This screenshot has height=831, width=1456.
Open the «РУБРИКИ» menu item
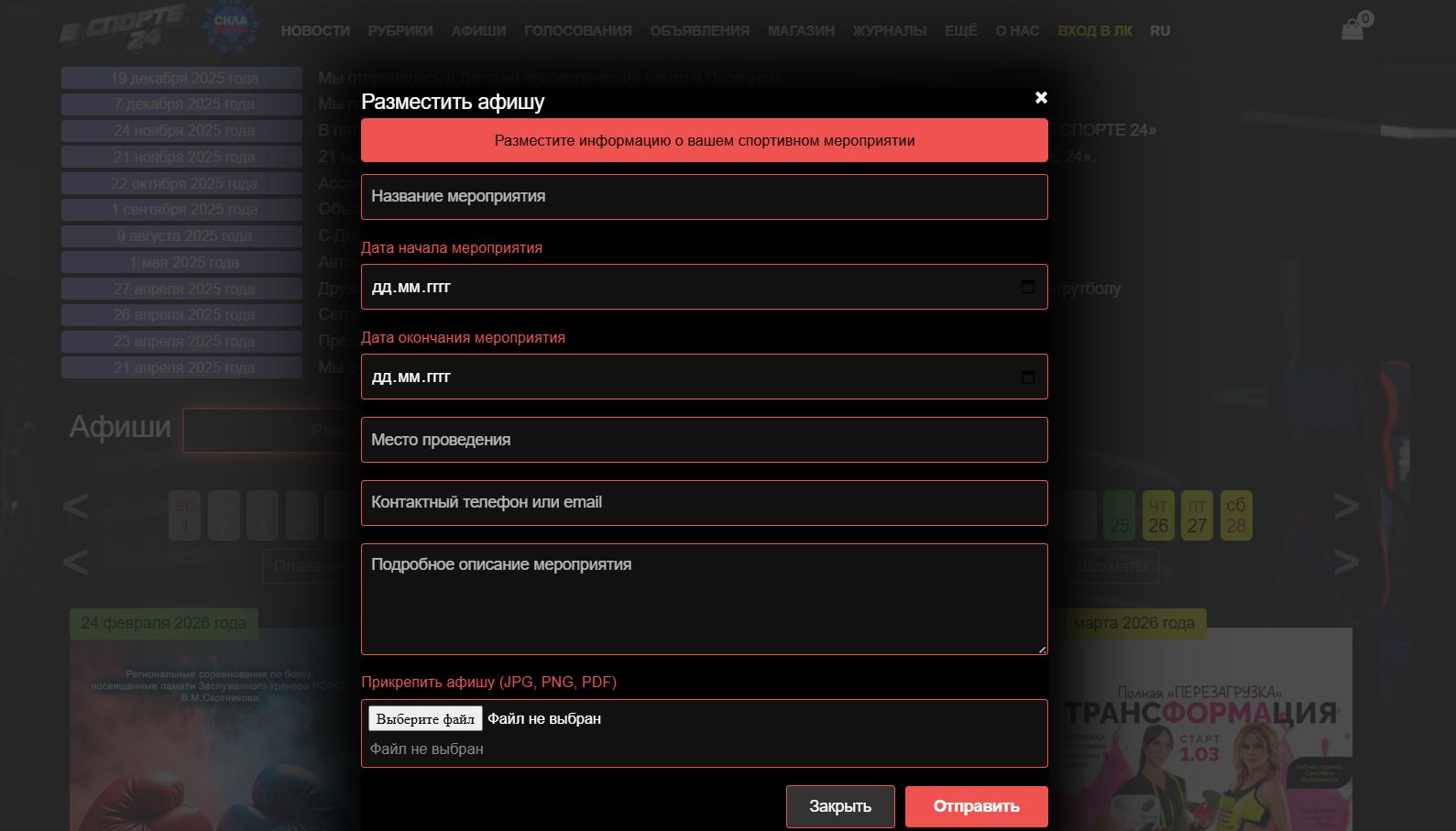pos(400,30)
